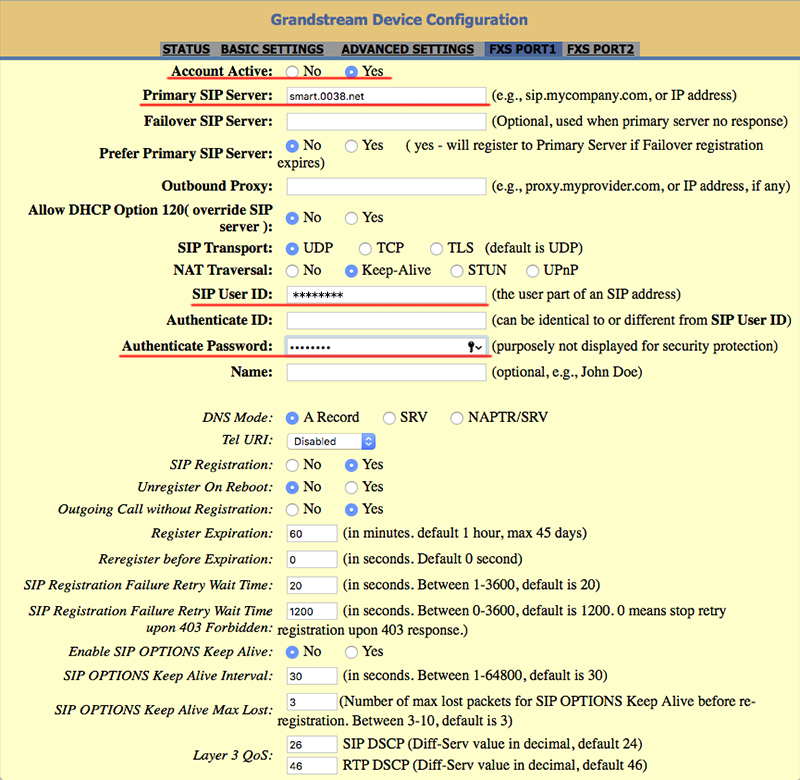Click SIP OPTIONS Keep Alive Max Lost field
The height and width of the screenshot is (780, 800).
312,702
